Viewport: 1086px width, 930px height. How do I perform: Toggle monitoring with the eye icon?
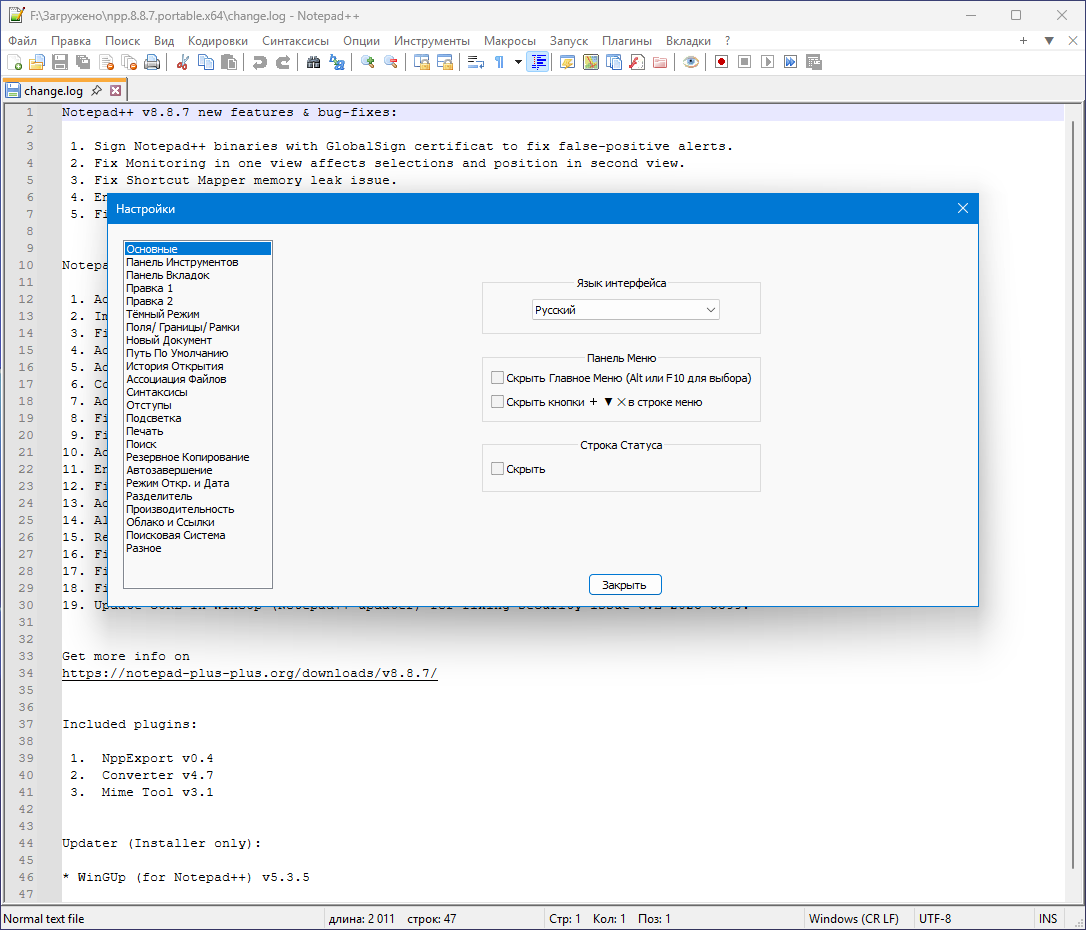coord(690,62)
